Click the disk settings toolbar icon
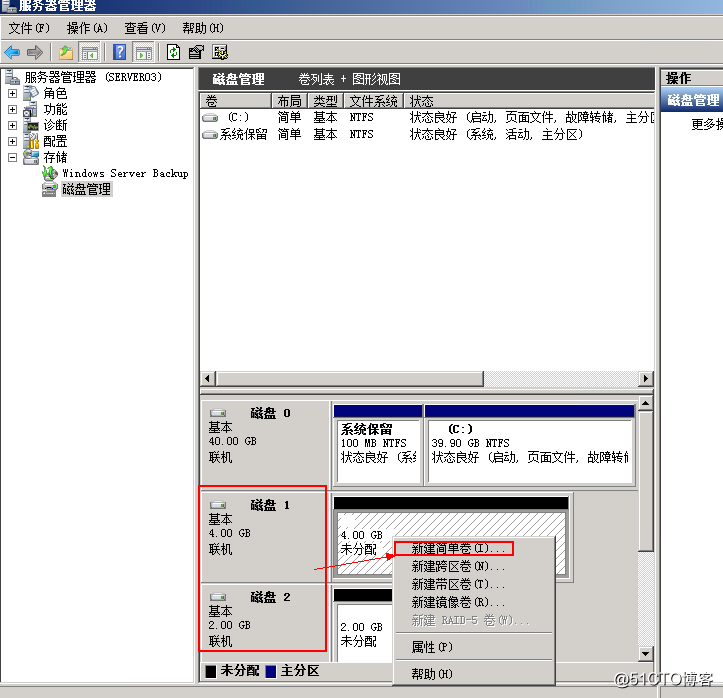This screenshot has height=698, width=723. 220,53
